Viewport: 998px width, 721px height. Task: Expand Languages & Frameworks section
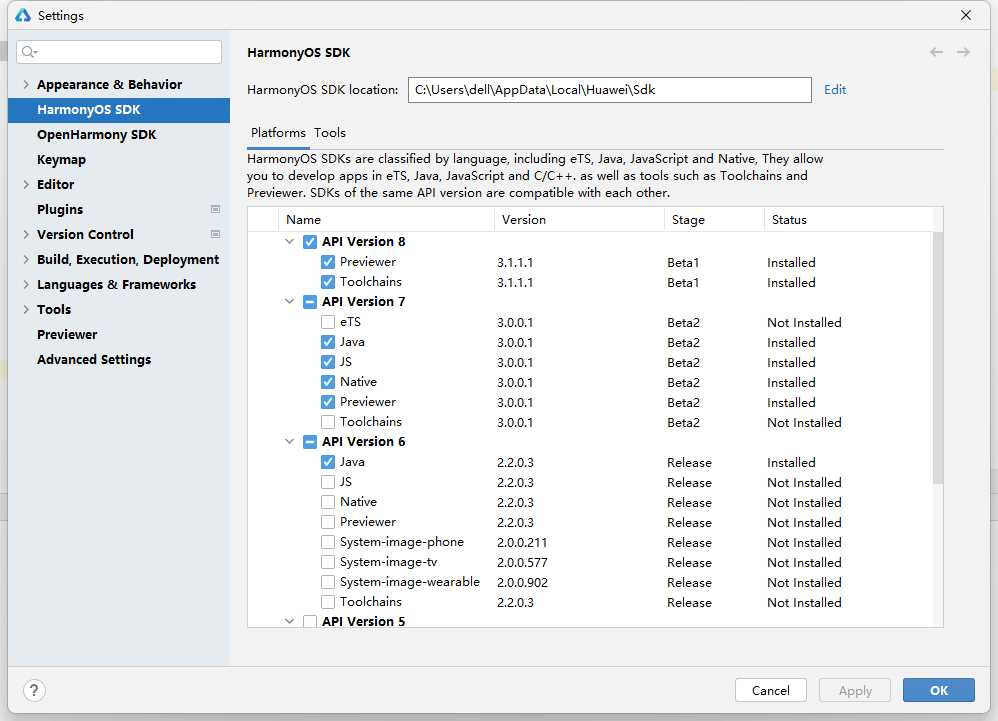click(26, 284)
